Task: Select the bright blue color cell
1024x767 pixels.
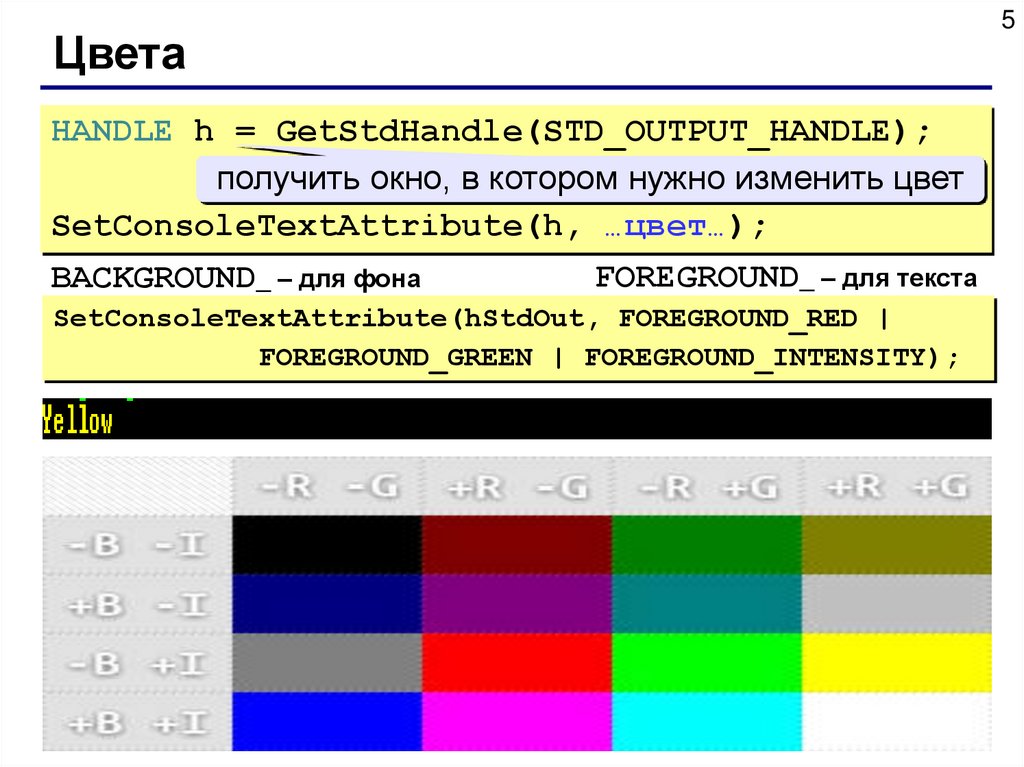Action: (x=327, y=721)
